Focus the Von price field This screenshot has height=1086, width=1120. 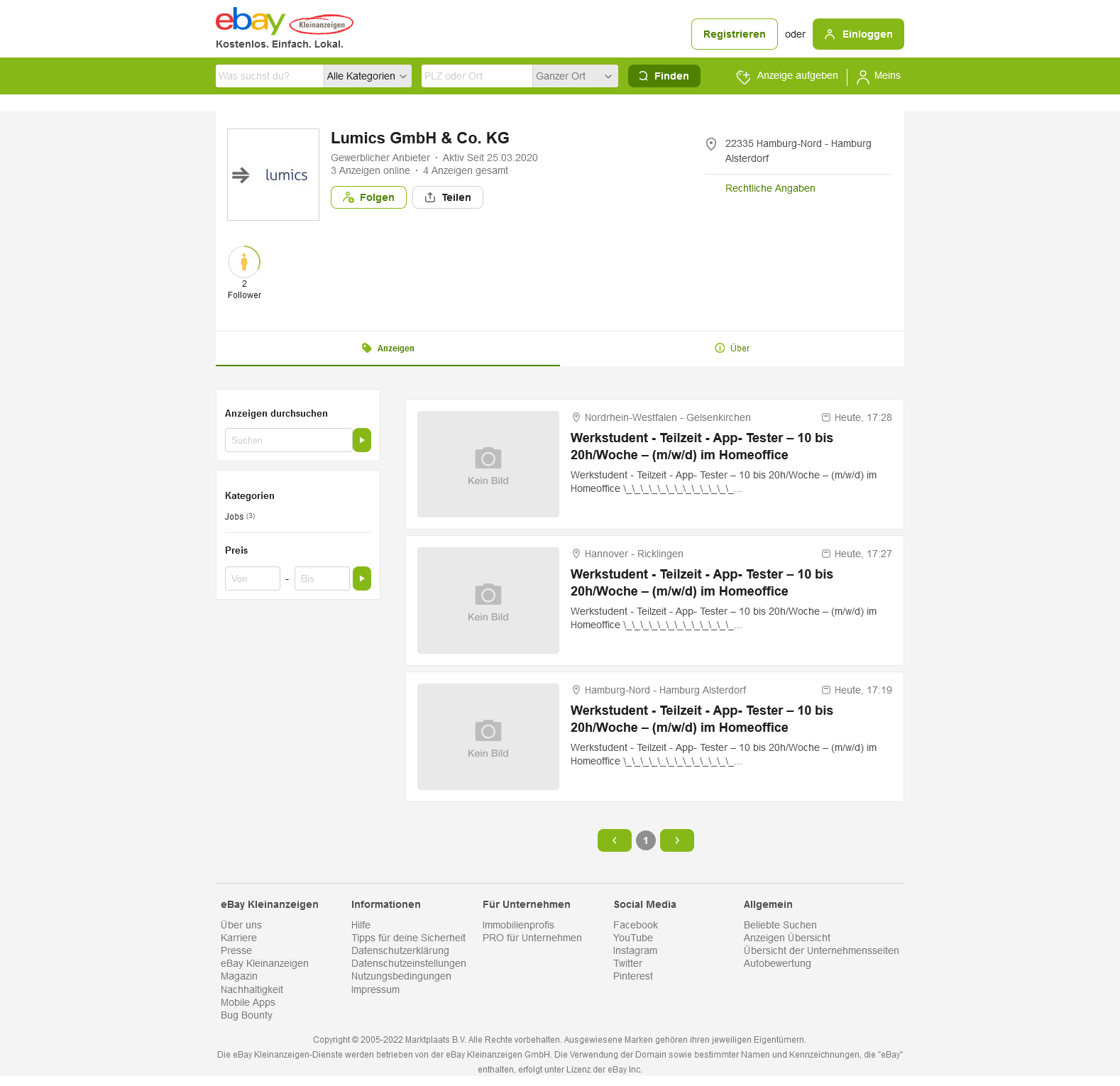coord(253,578)
